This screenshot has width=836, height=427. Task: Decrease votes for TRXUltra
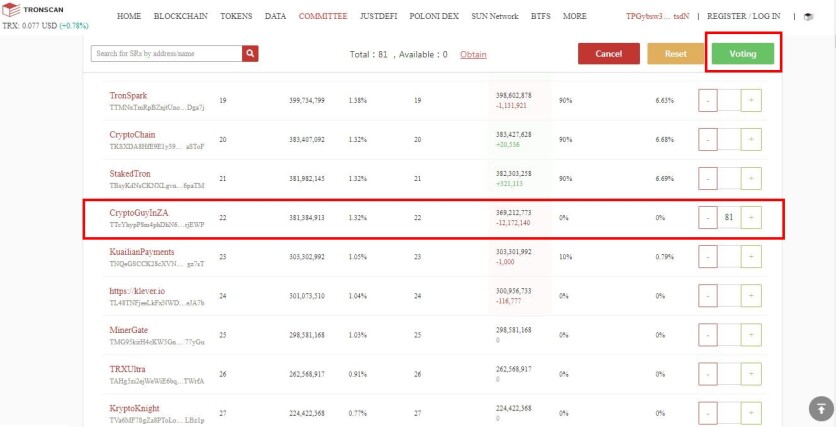coord(708,374)
